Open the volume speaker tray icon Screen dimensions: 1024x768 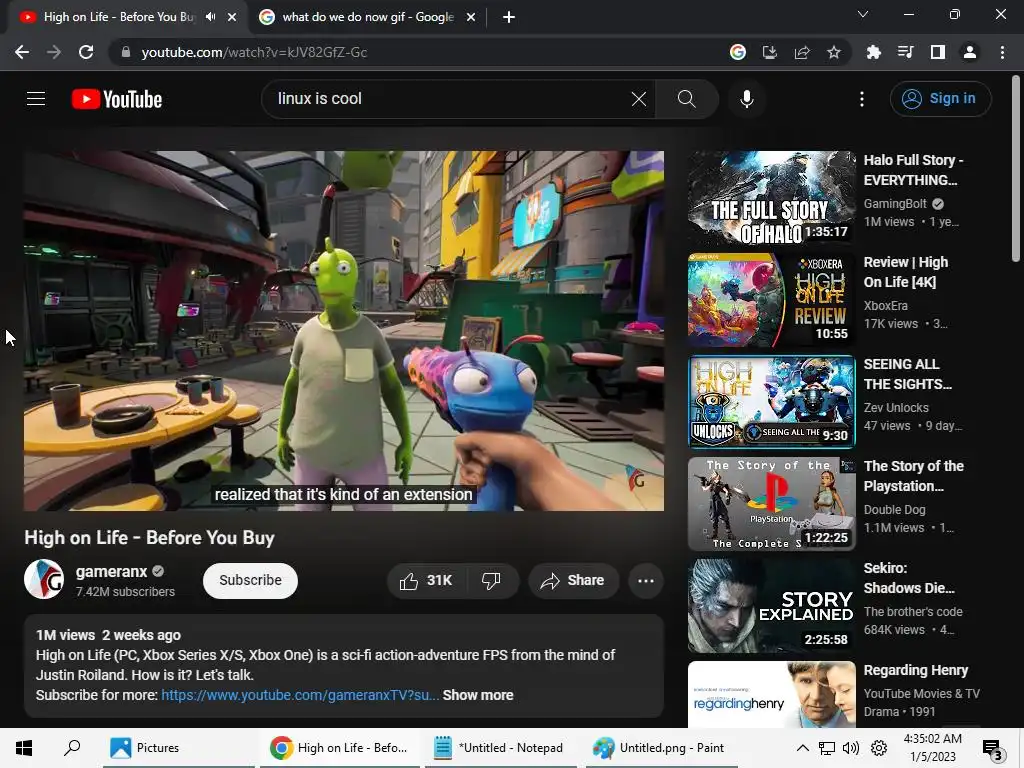tap(851, 748)
